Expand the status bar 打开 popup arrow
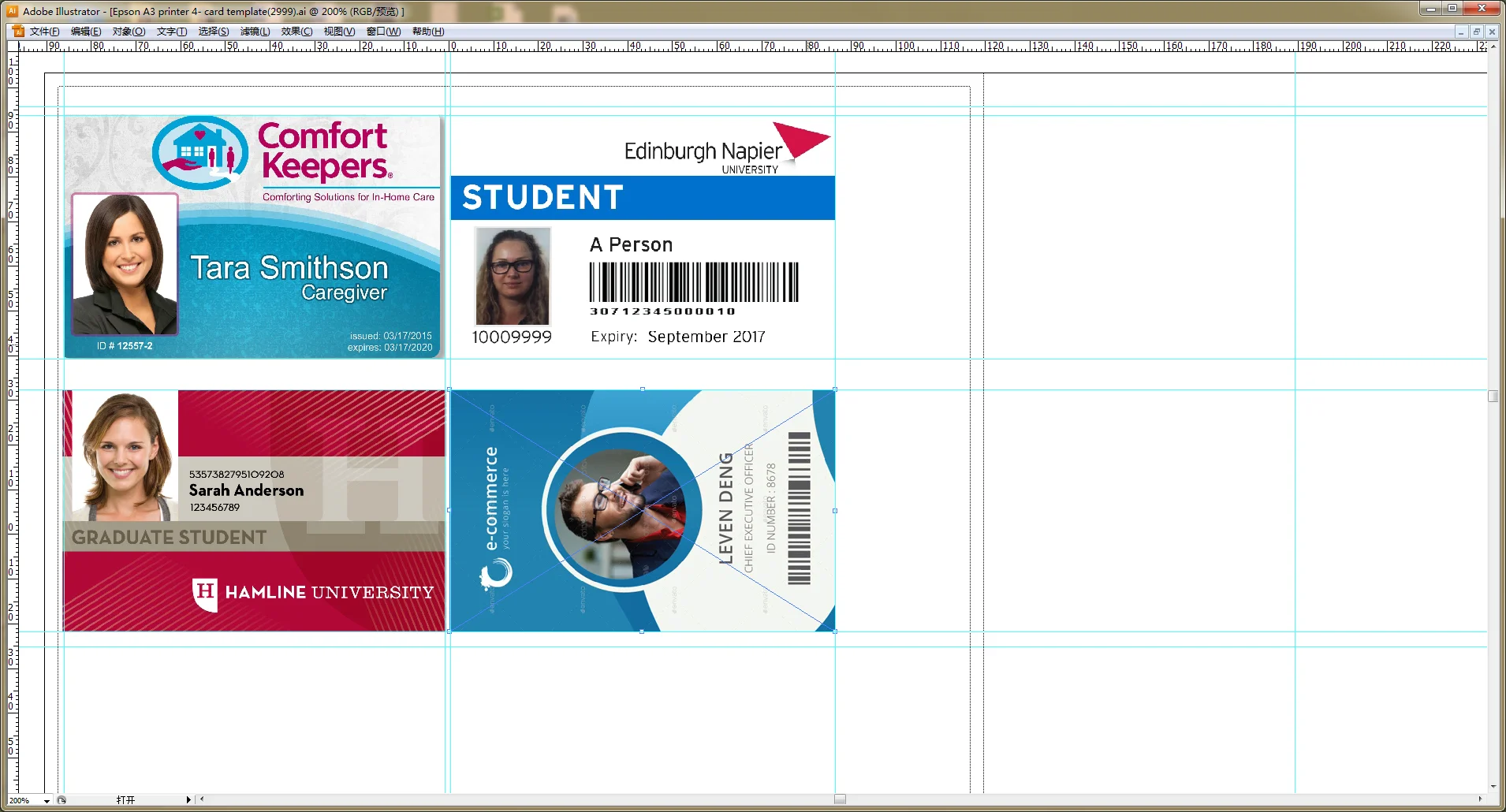1506x812 pixels. (x=188, y=799)
